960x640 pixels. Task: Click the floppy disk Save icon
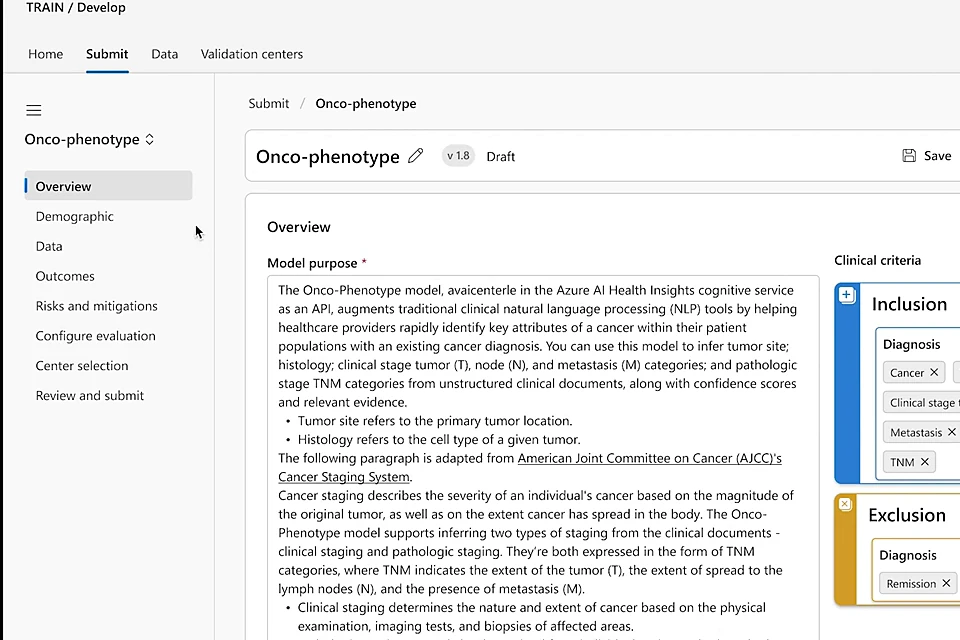[x=909, y=156]
